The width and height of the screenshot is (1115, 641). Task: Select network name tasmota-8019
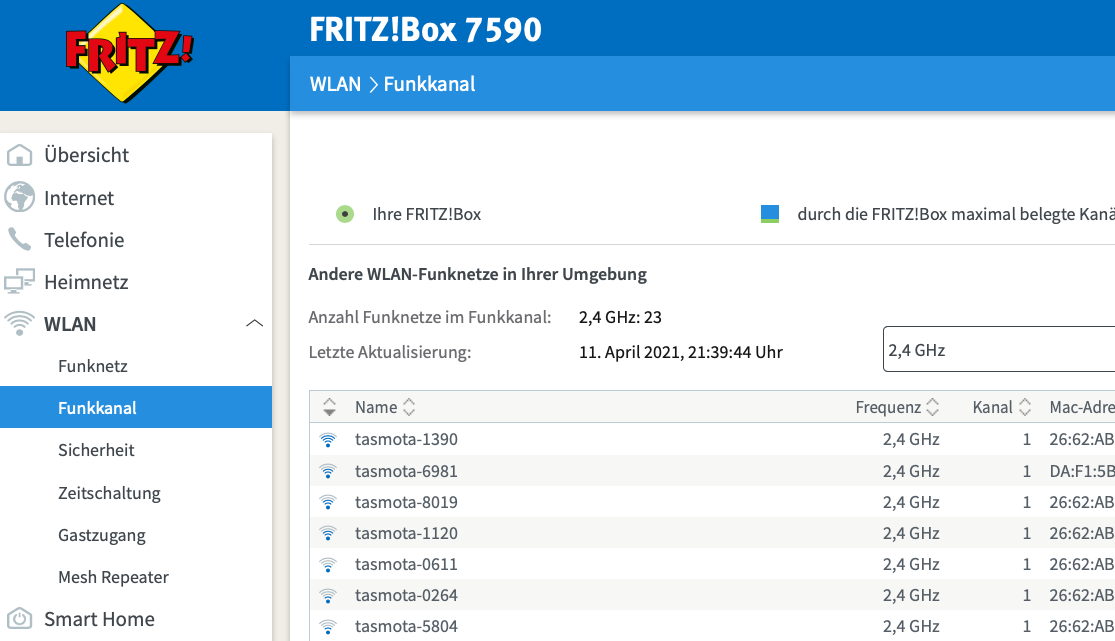click(x=406, y=502)
